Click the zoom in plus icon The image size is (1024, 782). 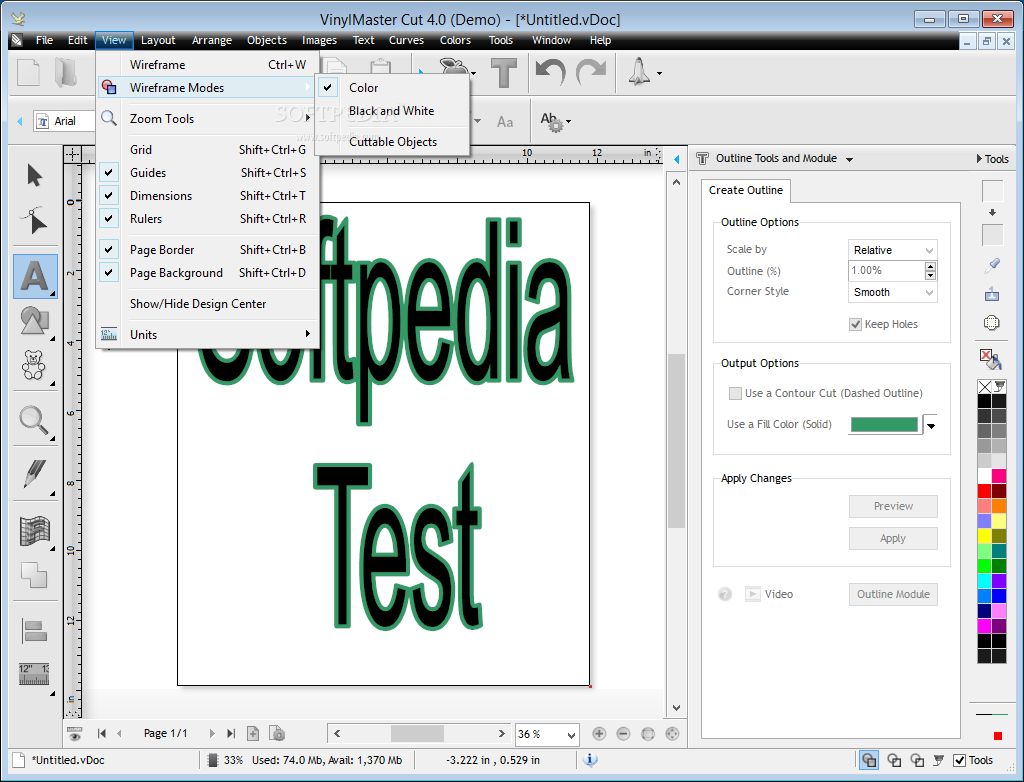599,734
